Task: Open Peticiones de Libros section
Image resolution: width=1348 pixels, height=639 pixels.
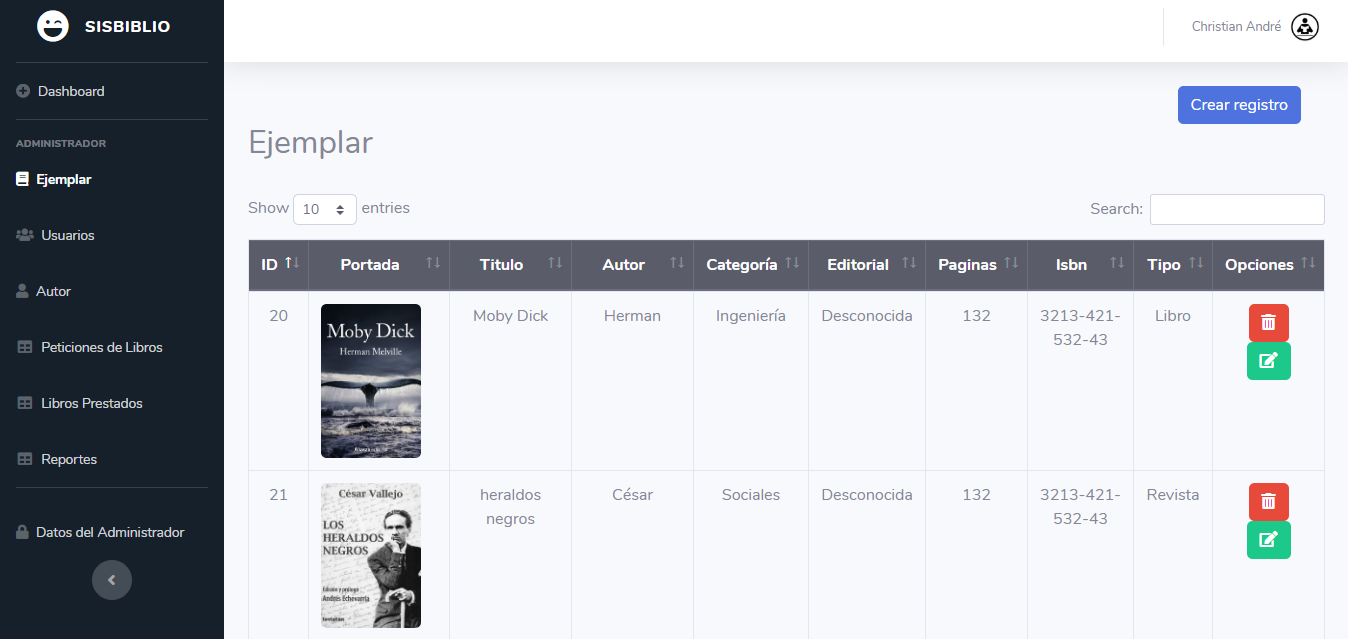Action: point(90,347)
